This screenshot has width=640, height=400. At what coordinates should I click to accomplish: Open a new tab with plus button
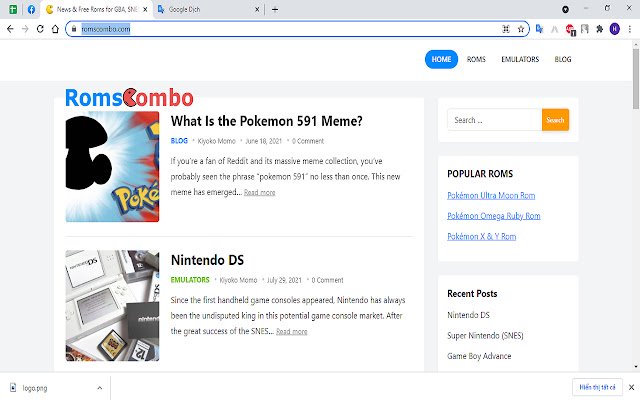(x=275, y=9)
